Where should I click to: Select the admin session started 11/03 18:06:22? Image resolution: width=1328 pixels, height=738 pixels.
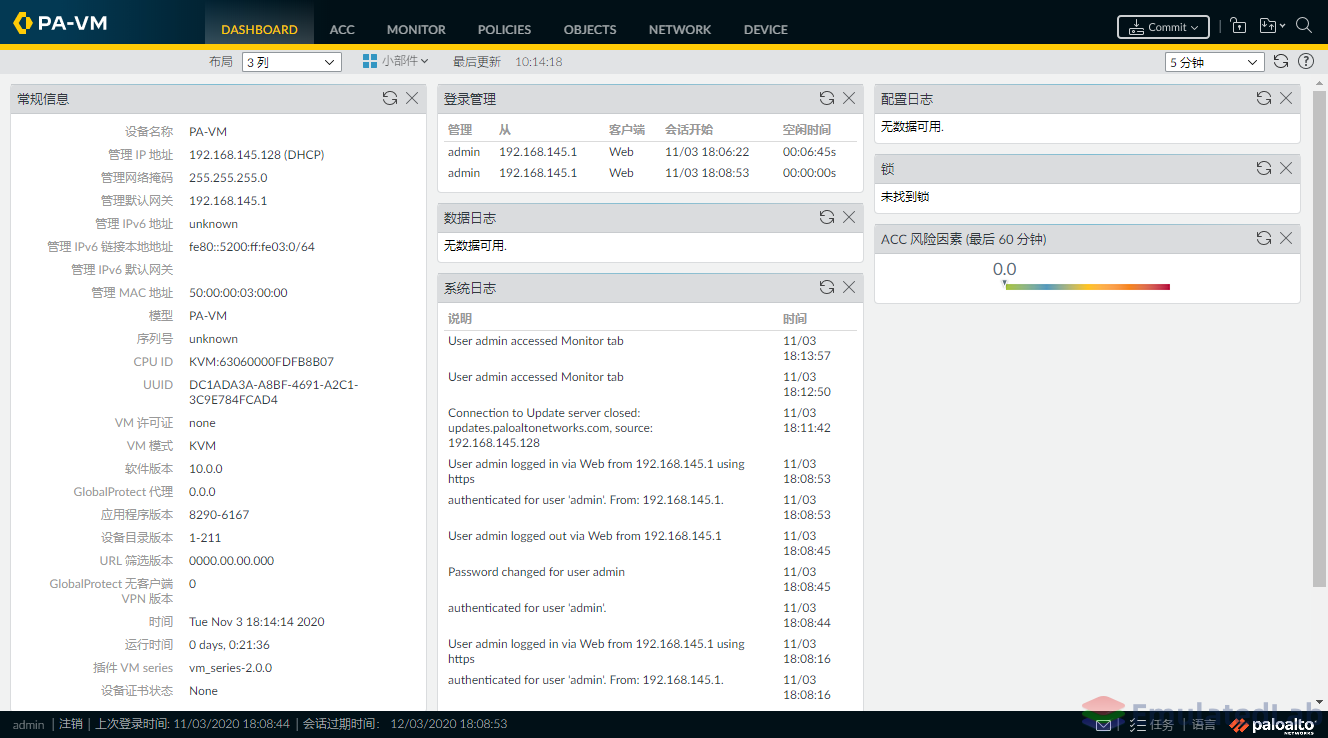[650, 152]
